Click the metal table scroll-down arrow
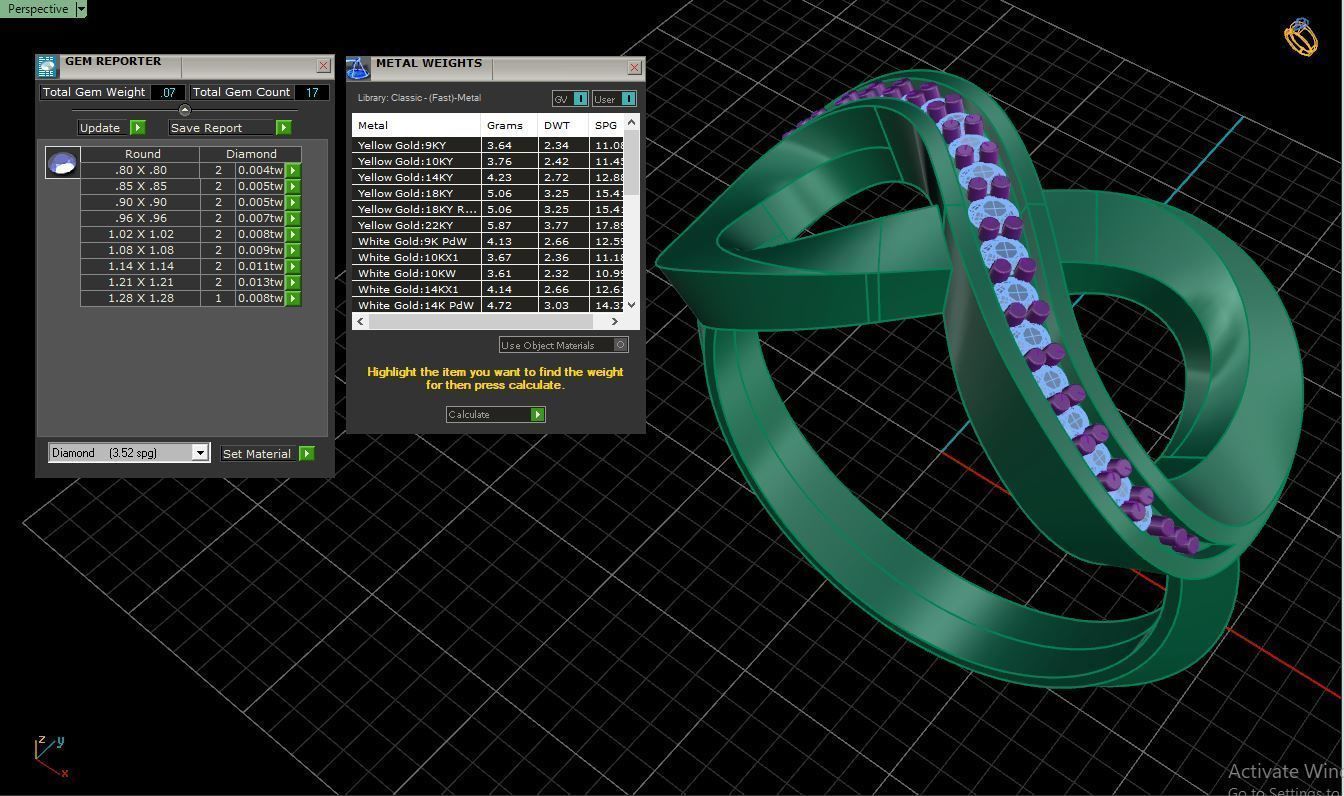The image size is (1344, 796). click(x=631, y=305)
